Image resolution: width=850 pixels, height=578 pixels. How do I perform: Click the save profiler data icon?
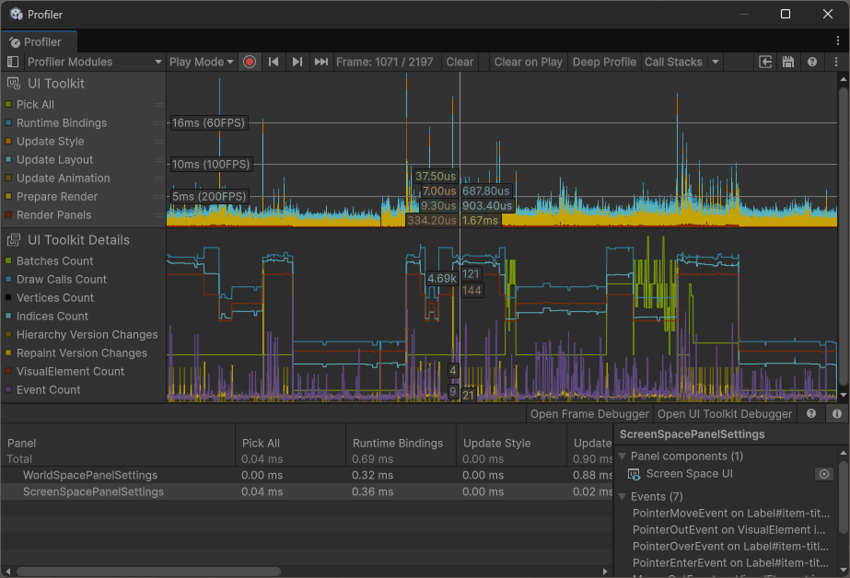788,62
